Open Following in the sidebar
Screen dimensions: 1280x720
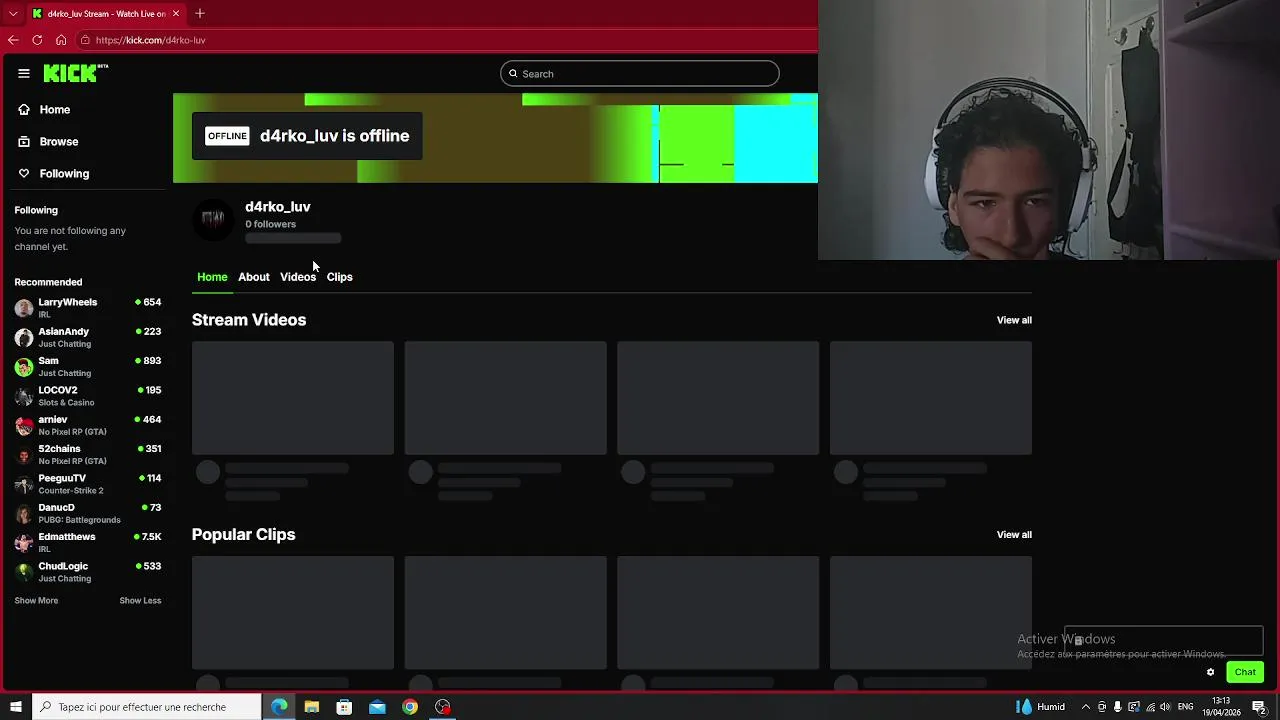click(x=54, y=174)
